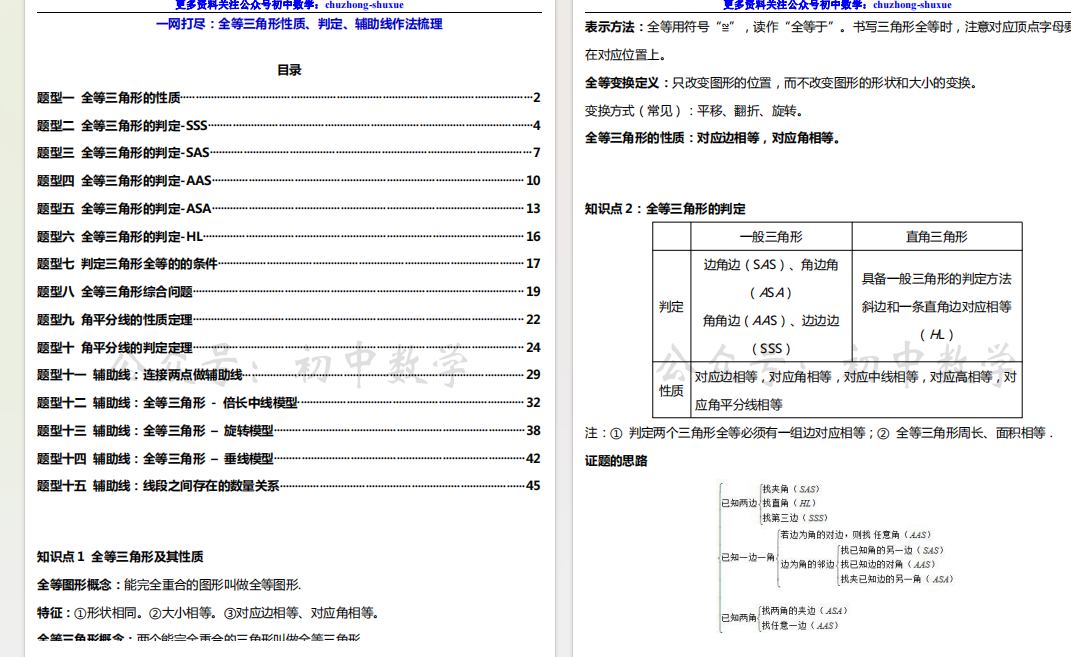
Task: Click the note line starting with 注：①
Action: pyautogui.click(x=819, y=433)
